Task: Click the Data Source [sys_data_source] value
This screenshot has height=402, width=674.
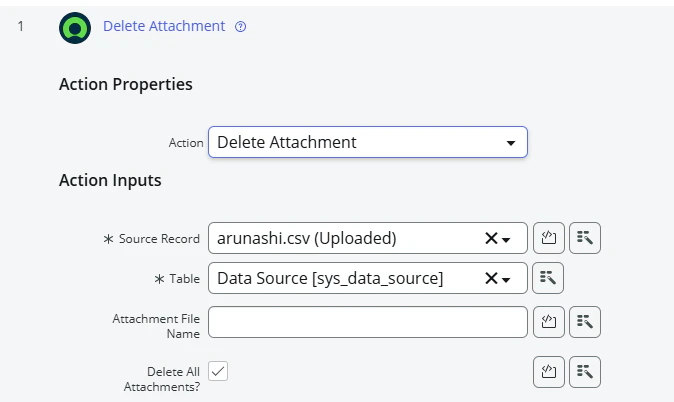Action: (x=330, y=278)
